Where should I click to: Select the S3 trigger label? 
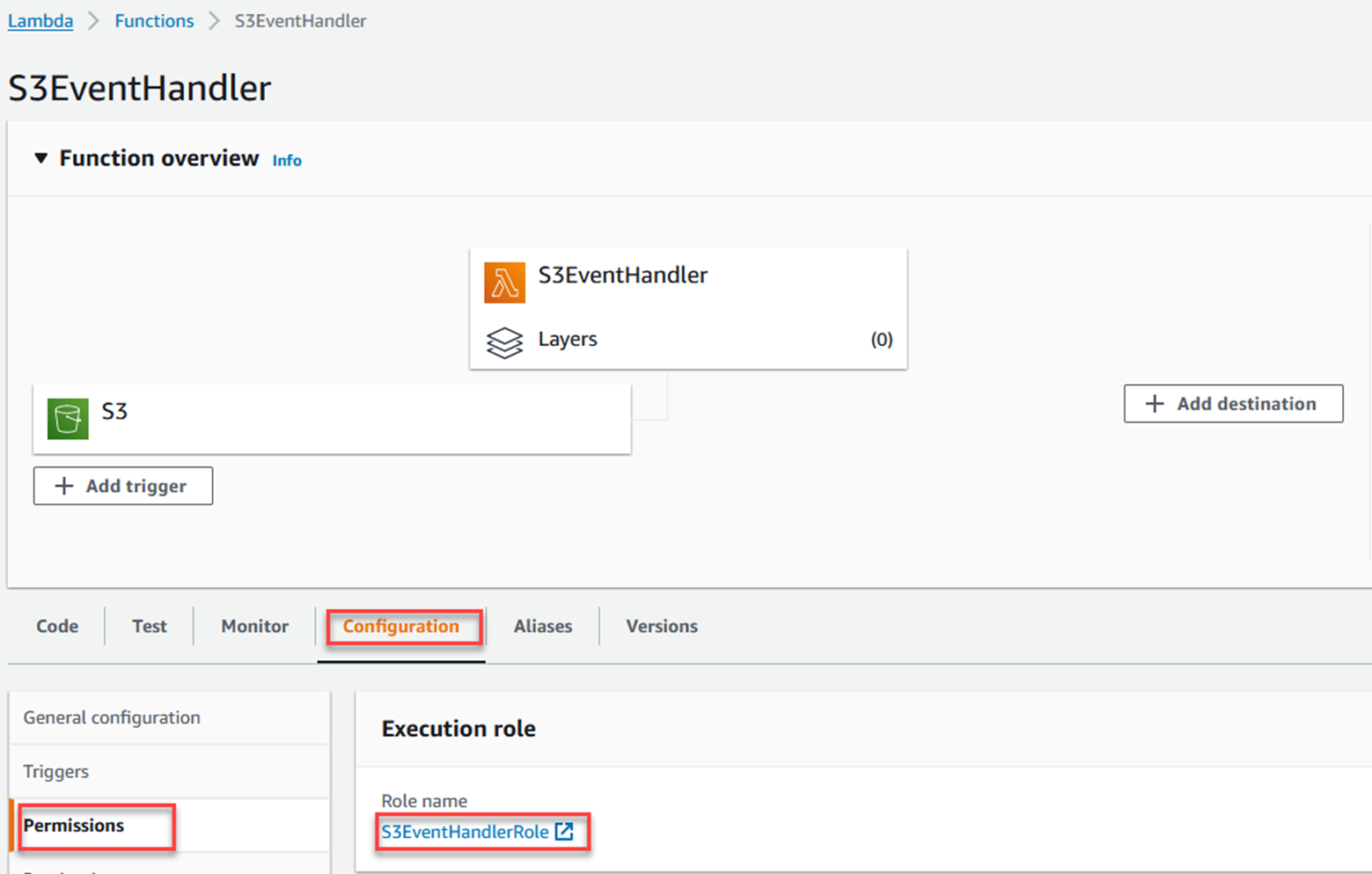coord(114,411)
